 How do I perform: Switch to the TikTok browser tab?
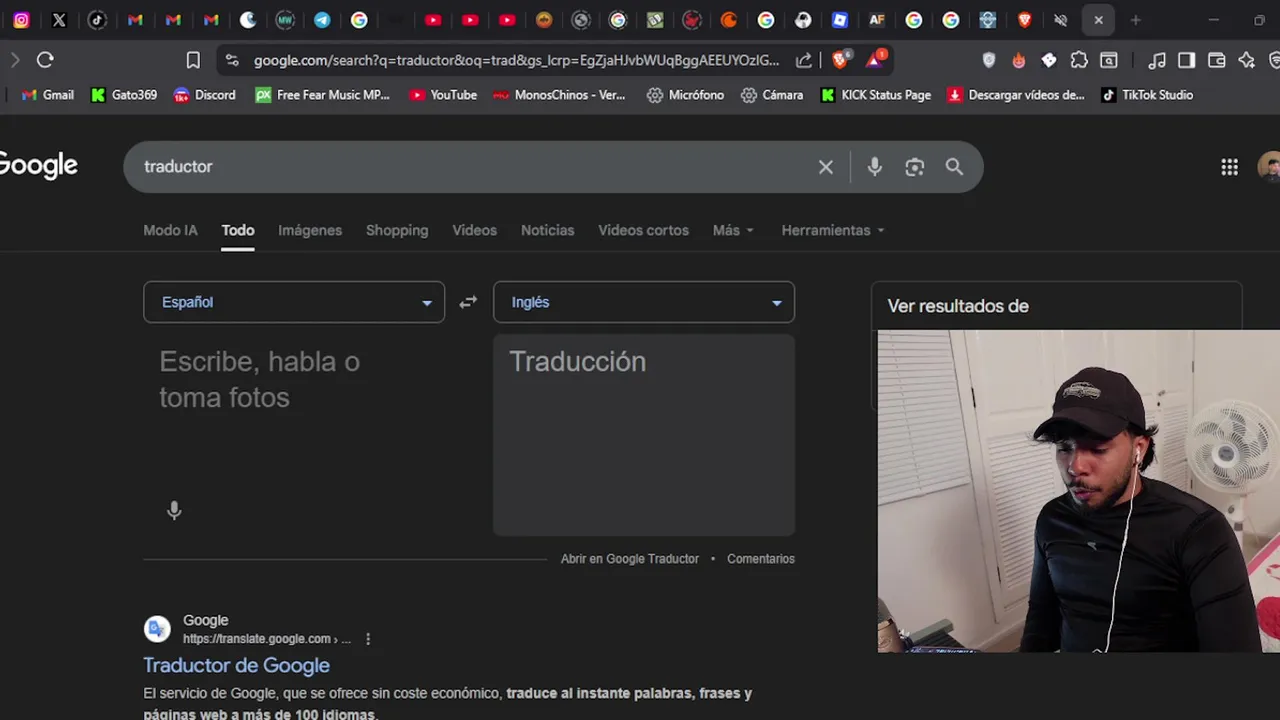[97, 20]
